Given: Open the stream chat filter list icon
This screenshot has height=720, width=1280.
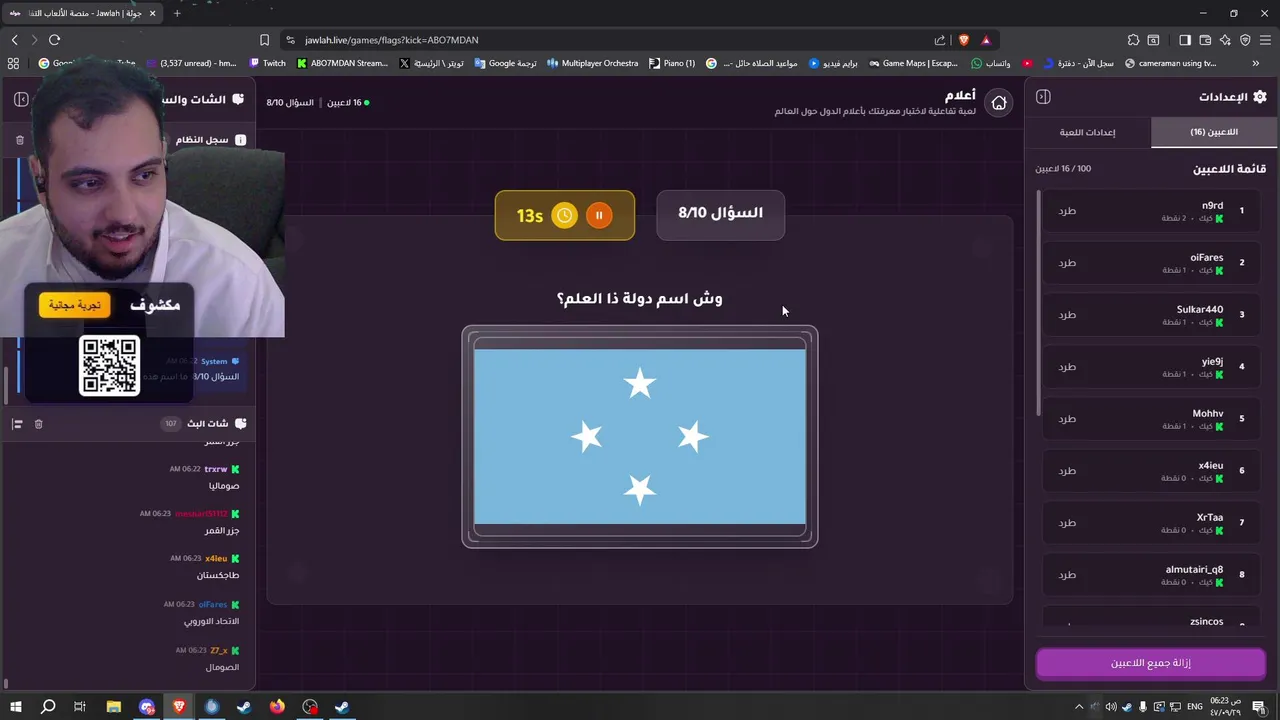Looking at the screenshot, I should (x=17, y=424).
